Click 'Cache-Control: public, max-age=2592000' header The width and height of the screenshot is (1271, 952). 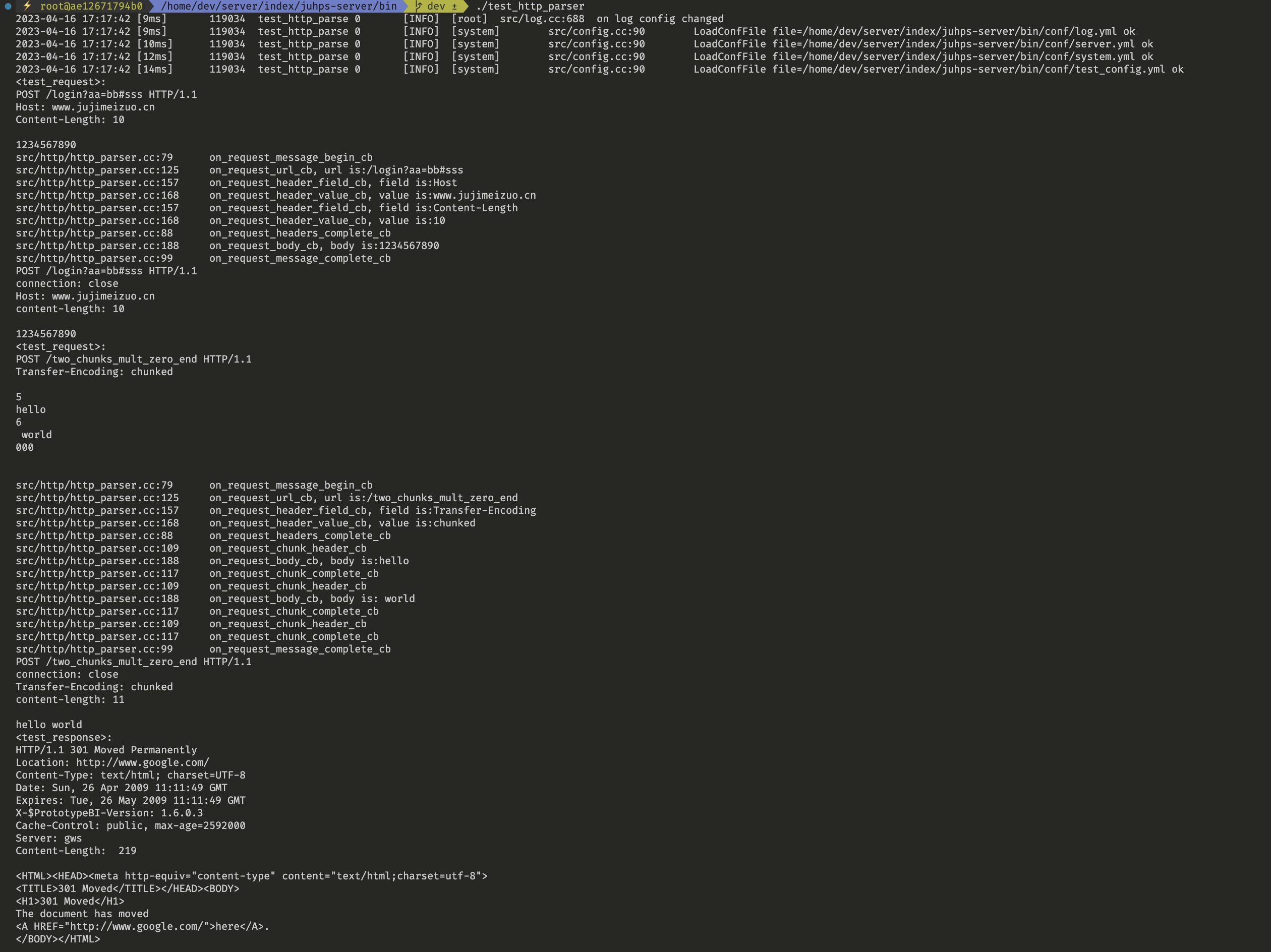click(131, 826)
